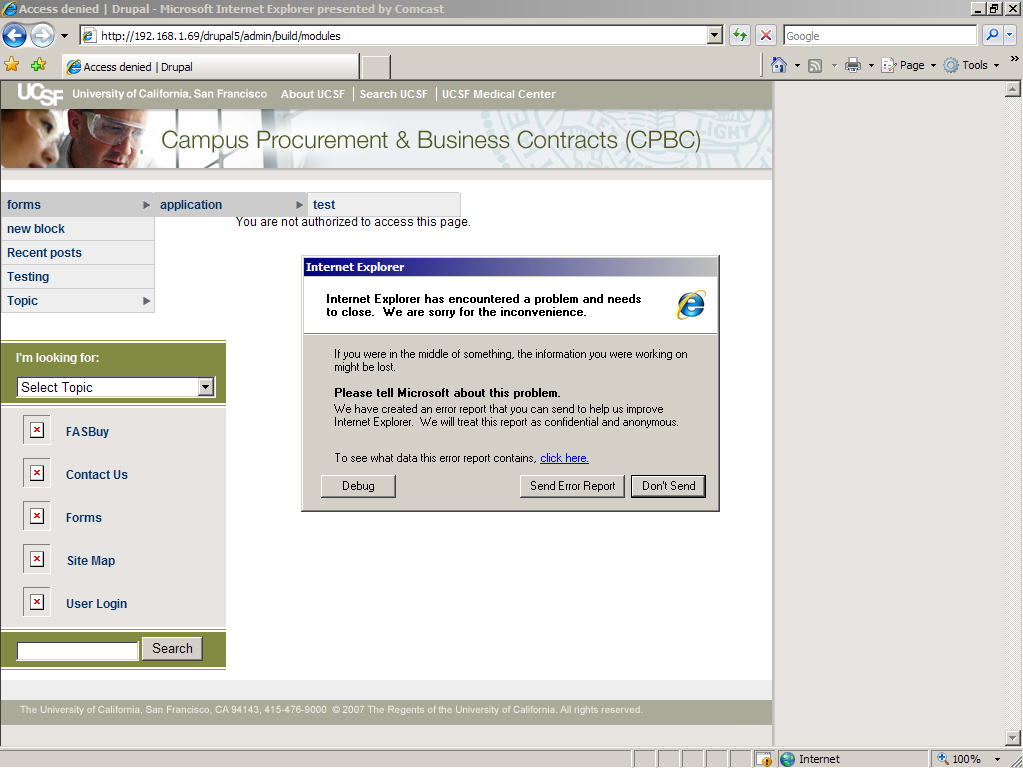
Task: Select the 'Access denied | Drupal' tab
Action: pyautogui.click(x=210, y=67)
